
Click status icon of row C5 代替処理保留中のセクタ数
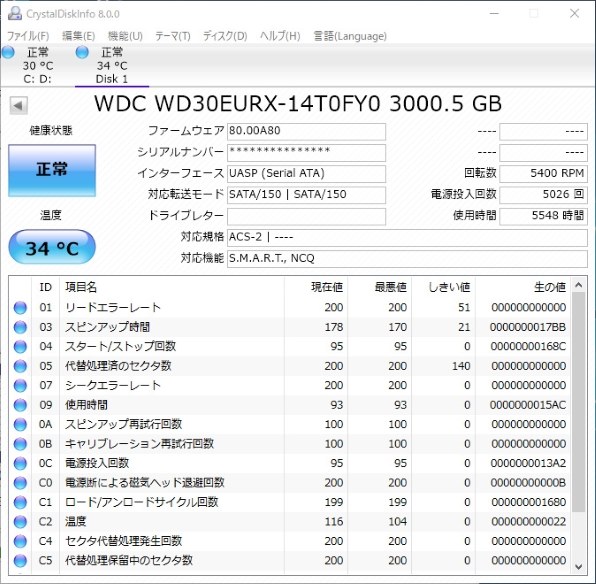click(x=20, y=560)
